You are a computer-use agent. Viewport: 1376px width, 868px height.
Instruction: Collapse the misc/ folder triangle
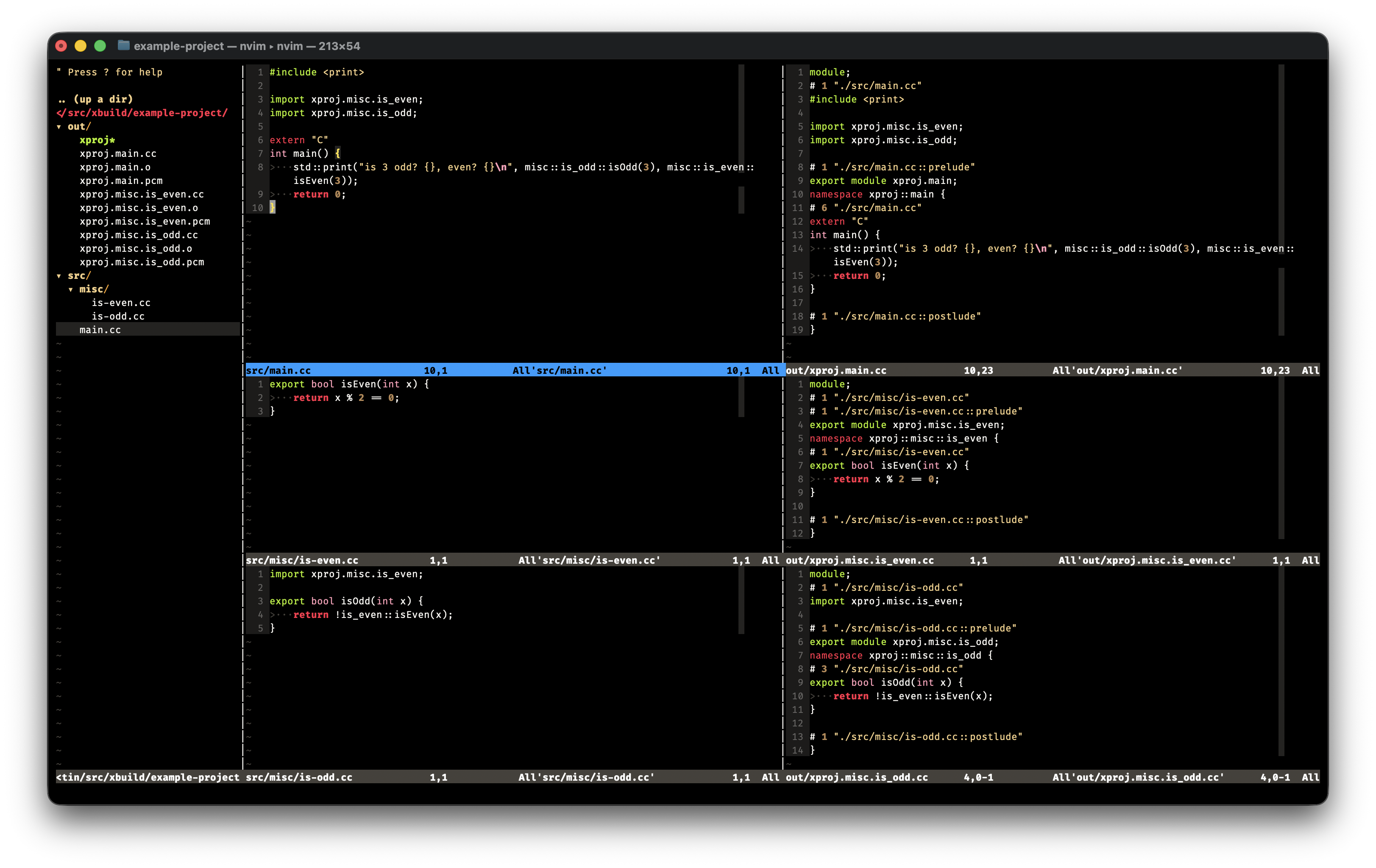tap(71, 290)
